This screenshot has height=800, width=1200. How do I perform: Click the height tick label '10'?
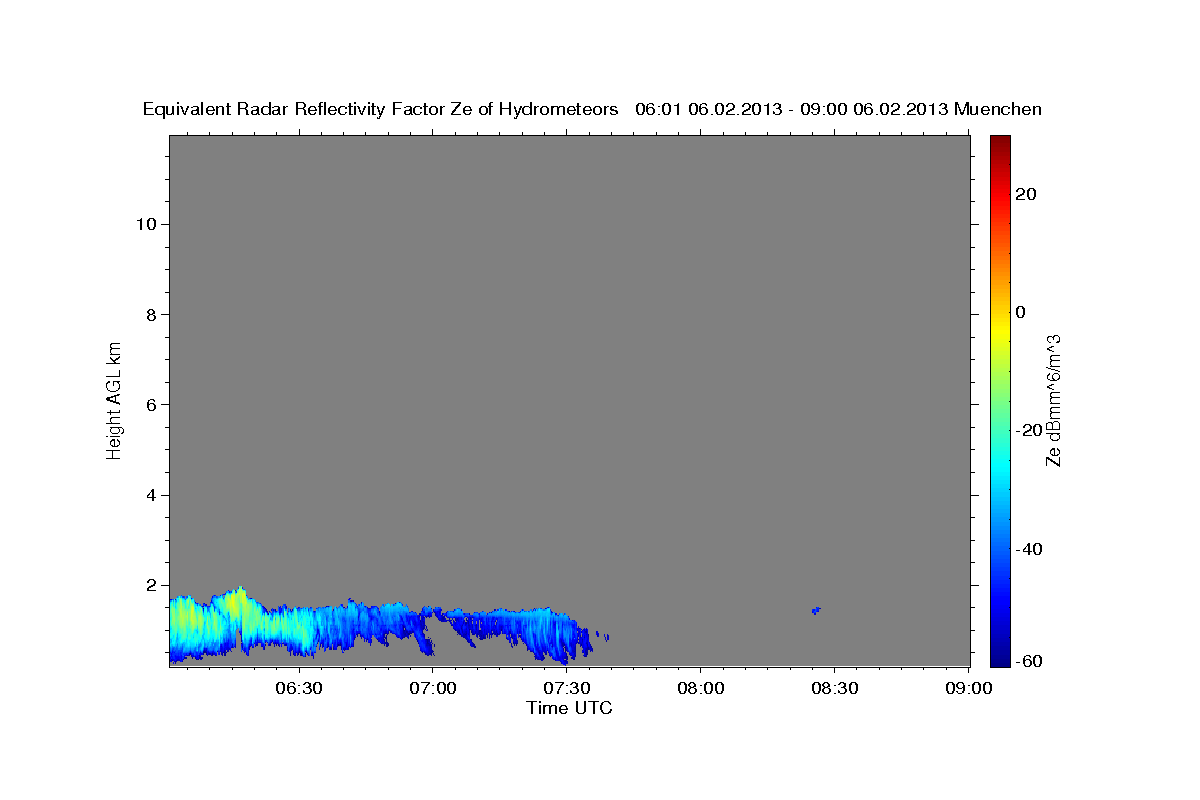point(145,224)
